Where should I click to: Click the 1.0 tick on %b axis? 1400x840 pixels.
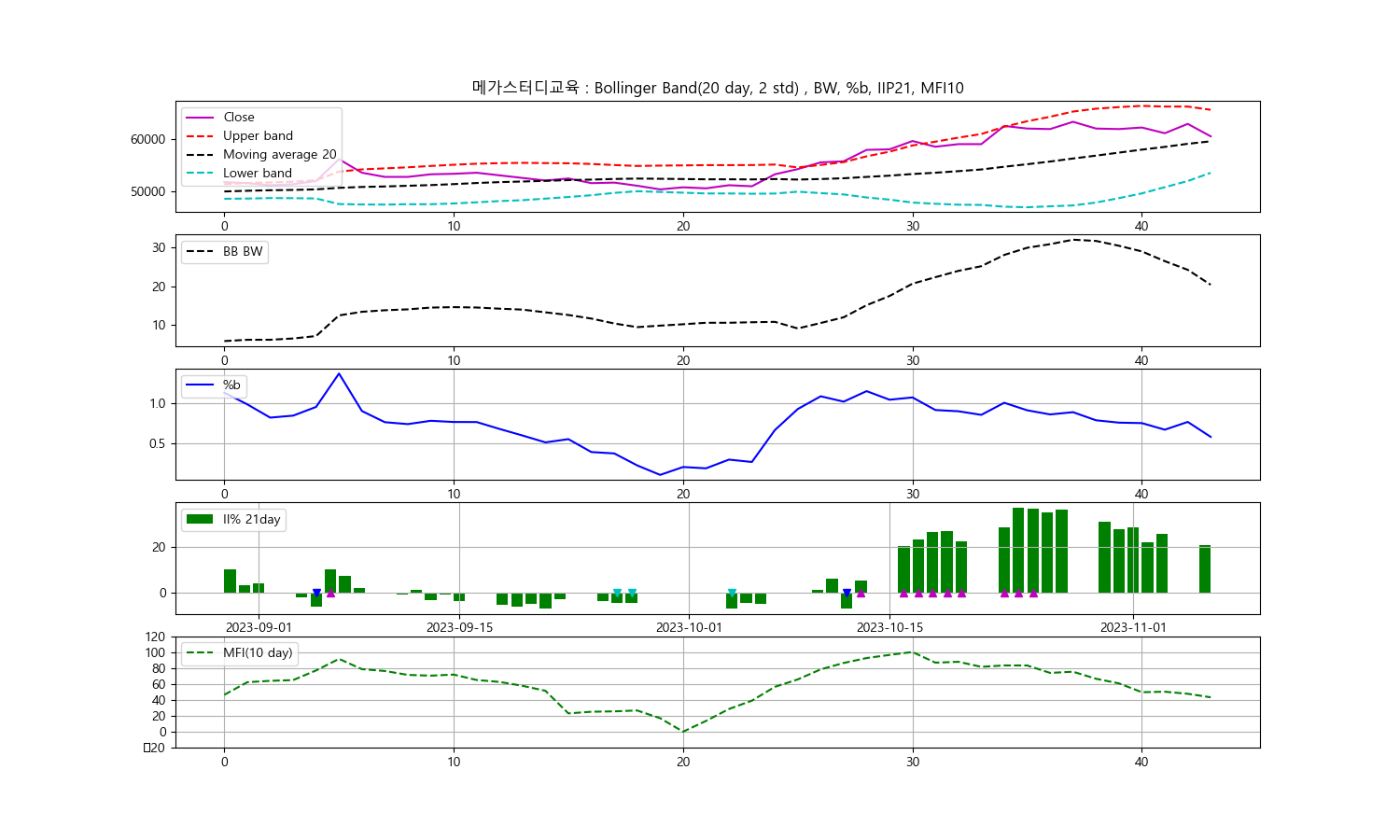(158, 404)
